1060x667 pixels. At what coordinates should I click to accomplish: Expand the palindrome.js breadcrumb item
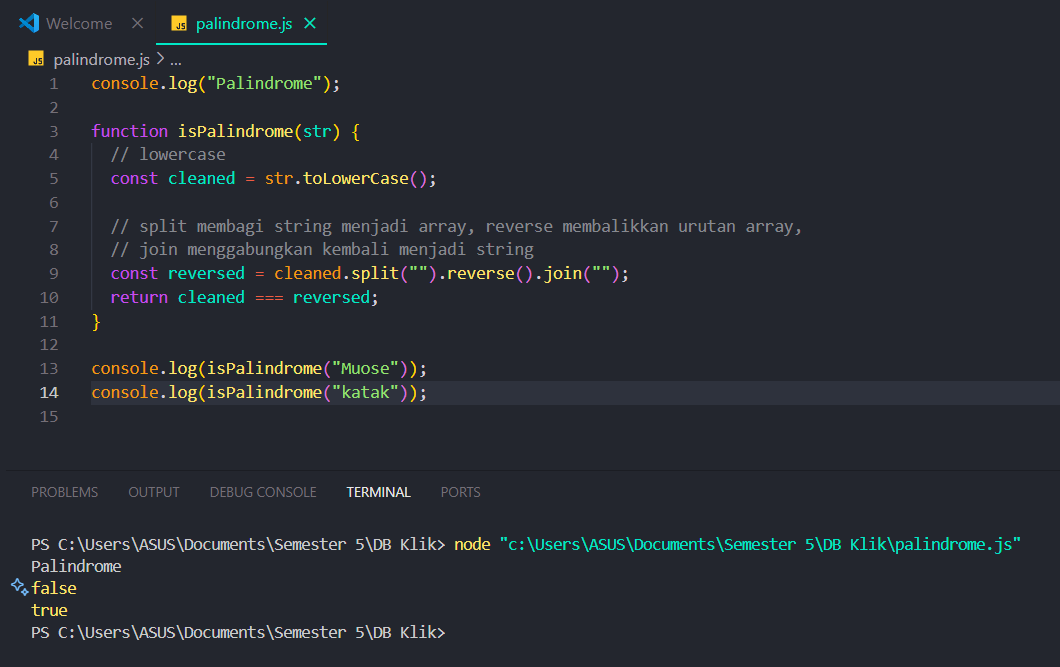101,59
